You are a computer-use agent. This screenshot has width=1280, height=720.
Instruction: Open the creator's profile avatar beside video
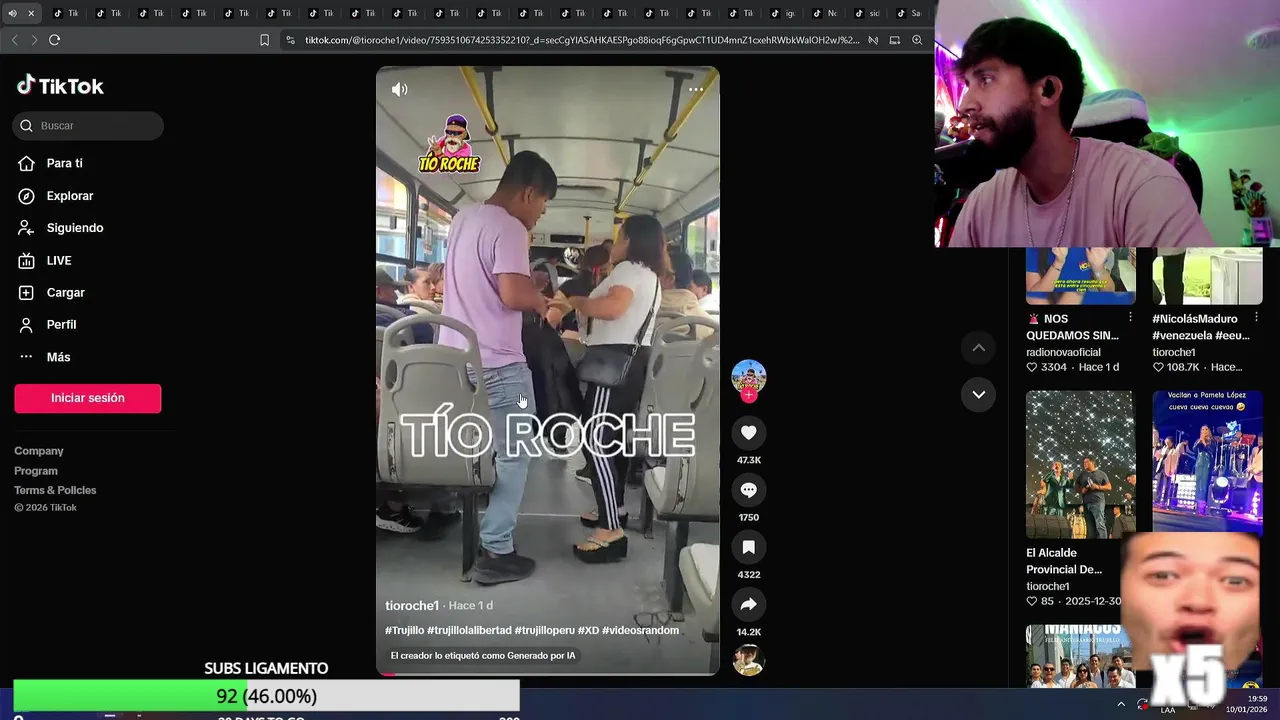(749, 376)
